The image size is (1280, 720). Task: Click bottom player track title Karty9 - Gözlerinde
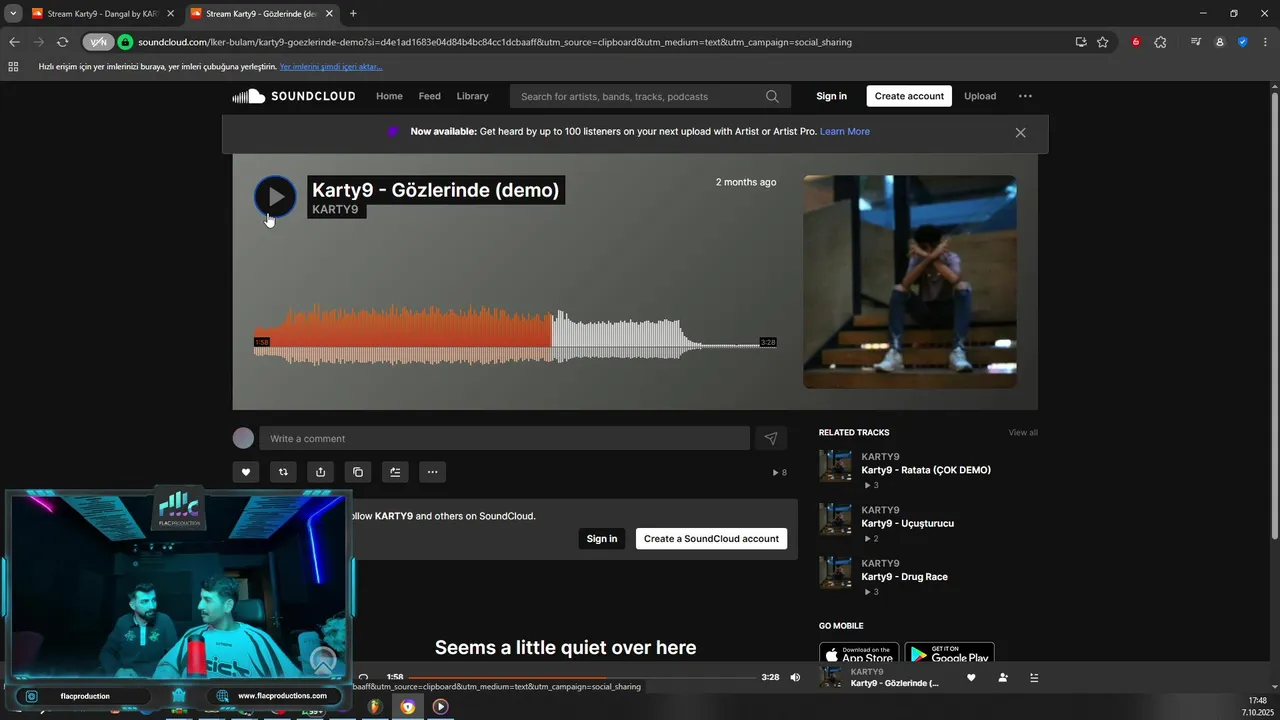[x=894, y=683]
